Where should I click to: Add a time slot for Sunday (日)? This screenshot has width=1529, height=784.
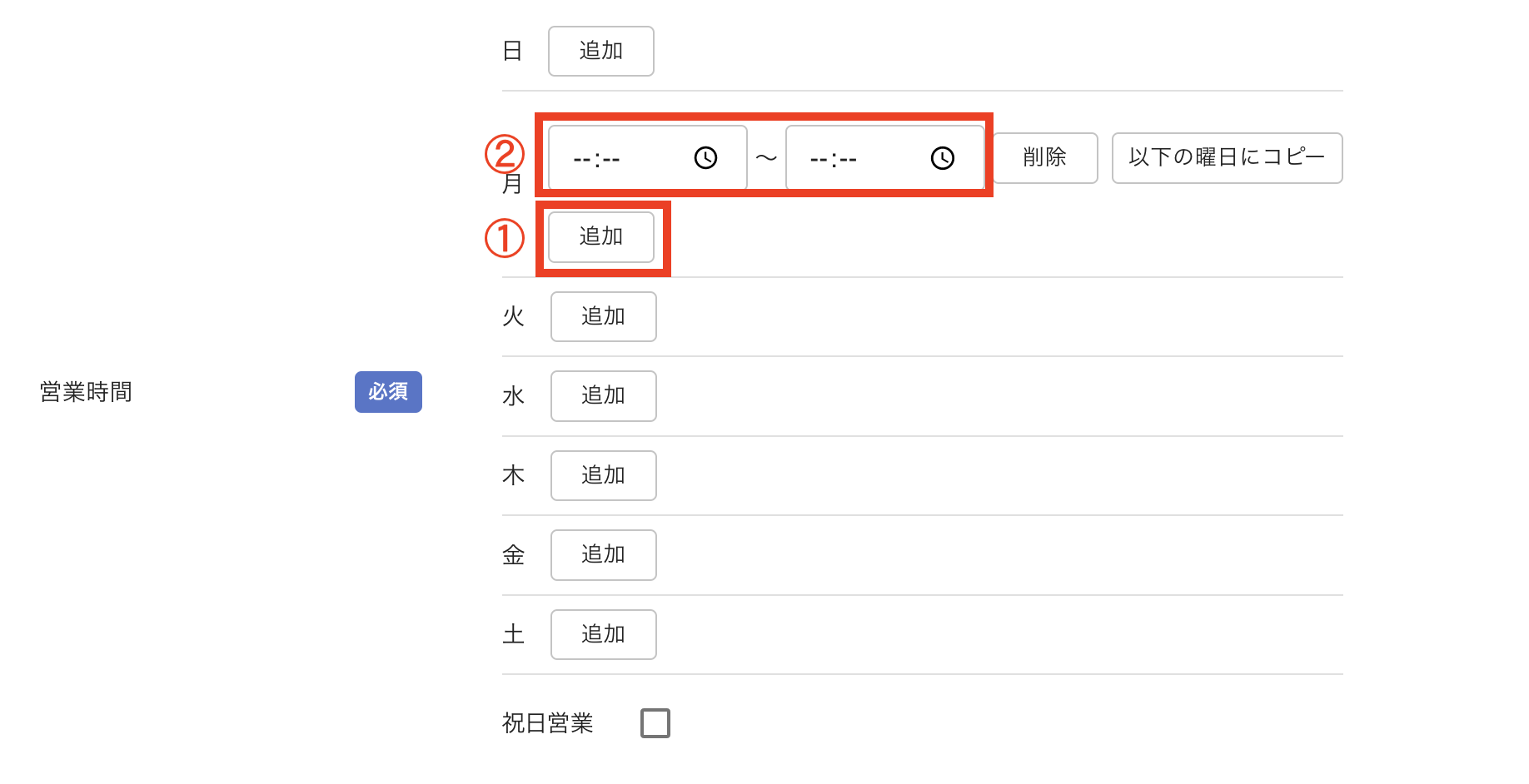click(600, 51)
